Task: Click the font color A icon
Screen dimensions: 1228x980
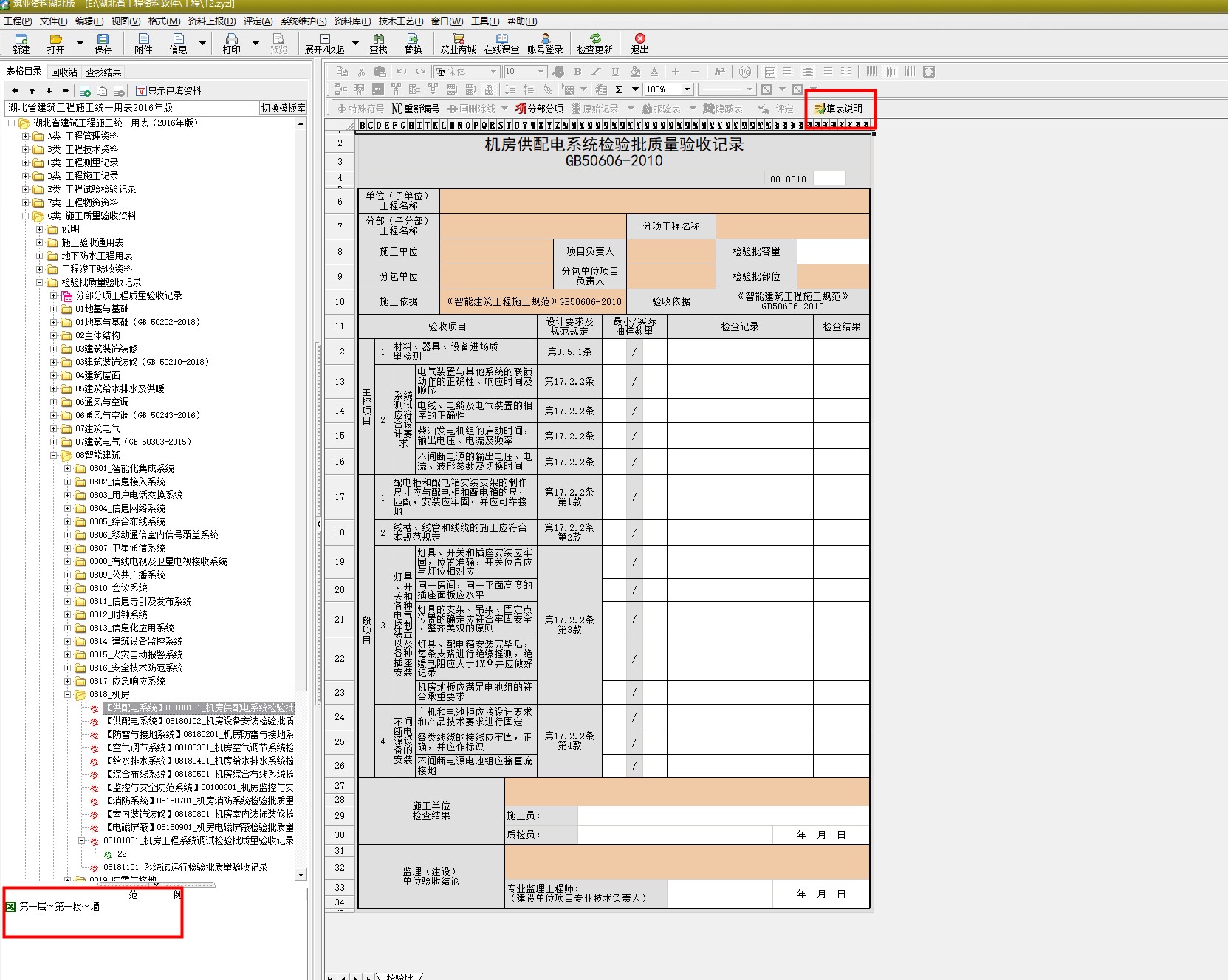Action: [x=654, y=72]
